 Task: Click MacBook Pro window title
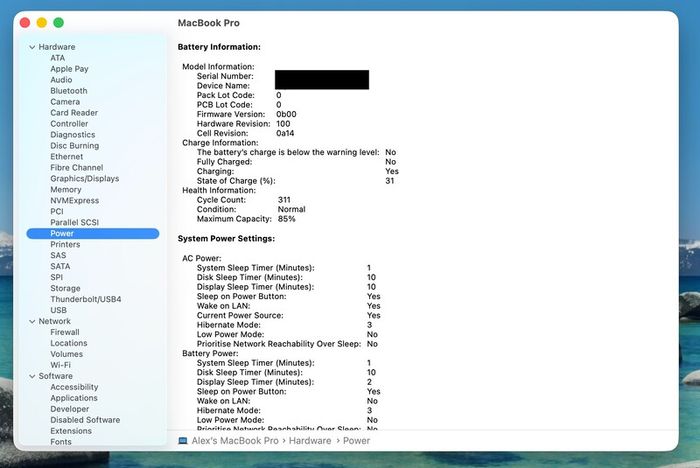click(x=208, y=23)
